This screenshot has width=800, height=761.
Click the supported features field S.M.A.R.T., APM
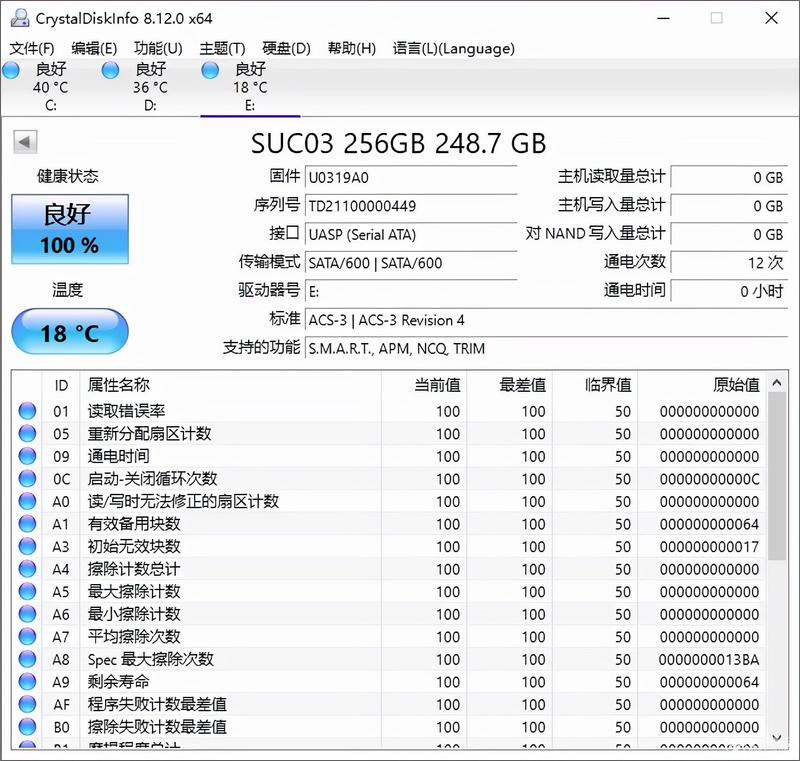click(x=546, y=349)
